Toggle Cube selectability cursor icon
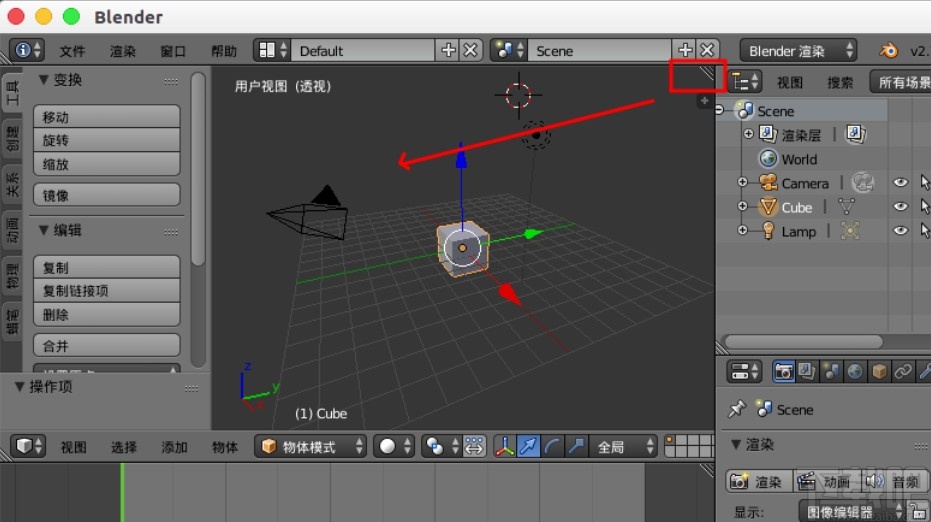 tap(924, 207)
